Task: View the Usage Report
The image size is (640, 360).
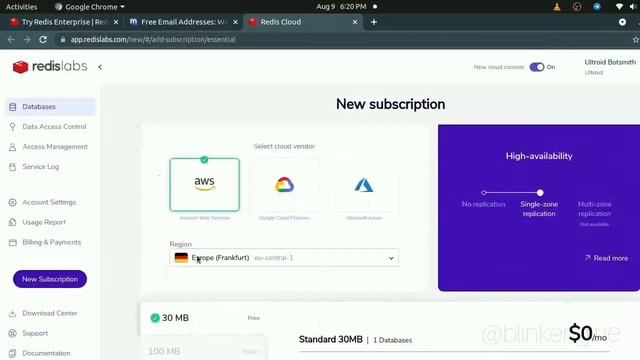Action: [44, 222]
